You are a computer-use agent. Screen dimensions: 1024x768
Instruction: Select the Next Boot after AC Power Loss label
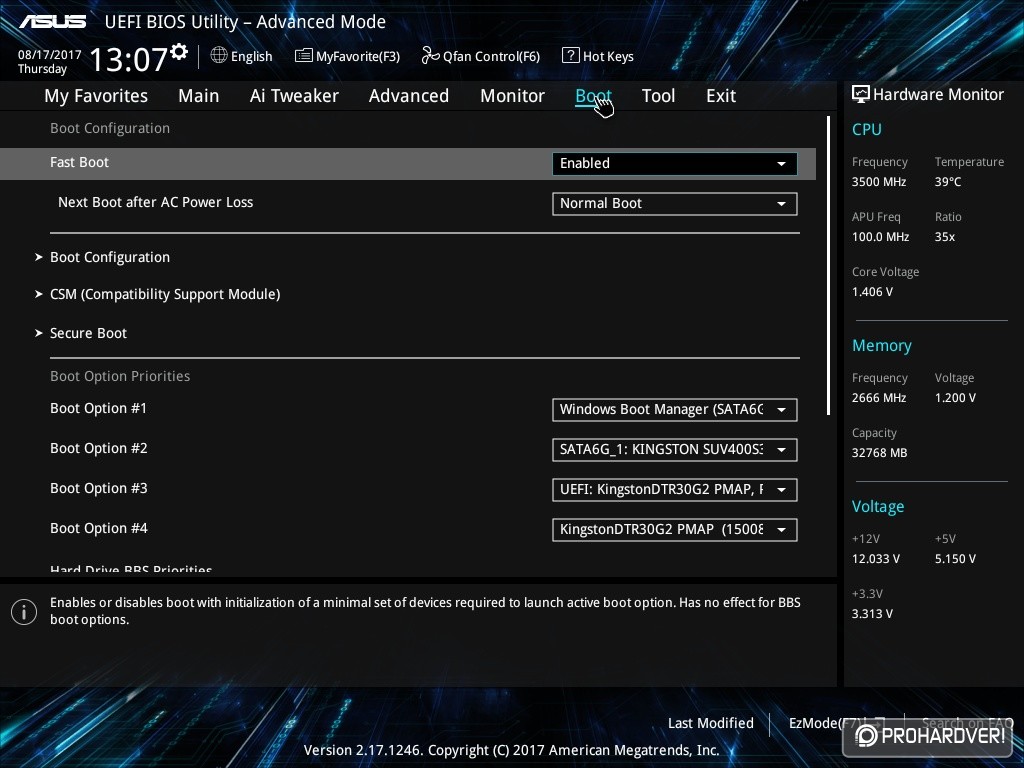tap(155, 202)
